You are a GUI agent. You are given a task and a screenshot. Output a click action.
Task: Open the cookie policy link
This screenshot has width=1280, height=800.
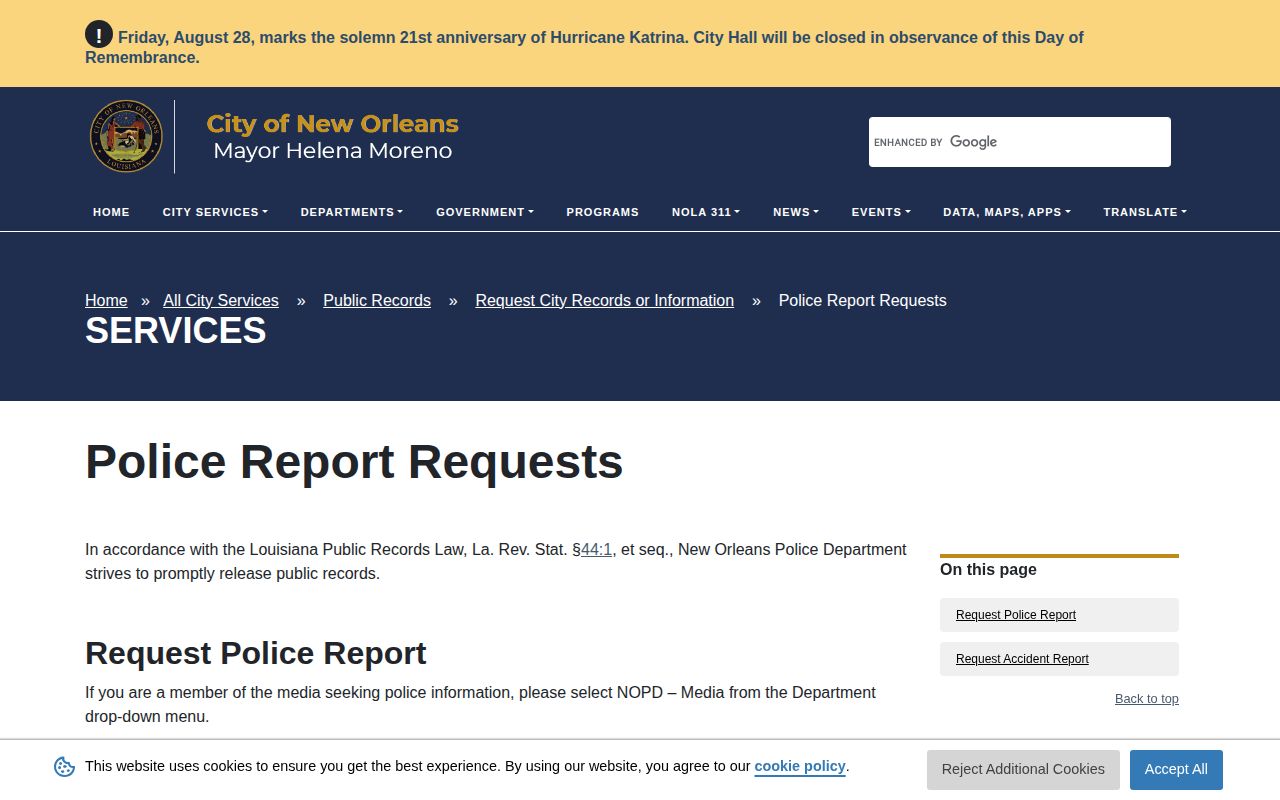[800, 766]
